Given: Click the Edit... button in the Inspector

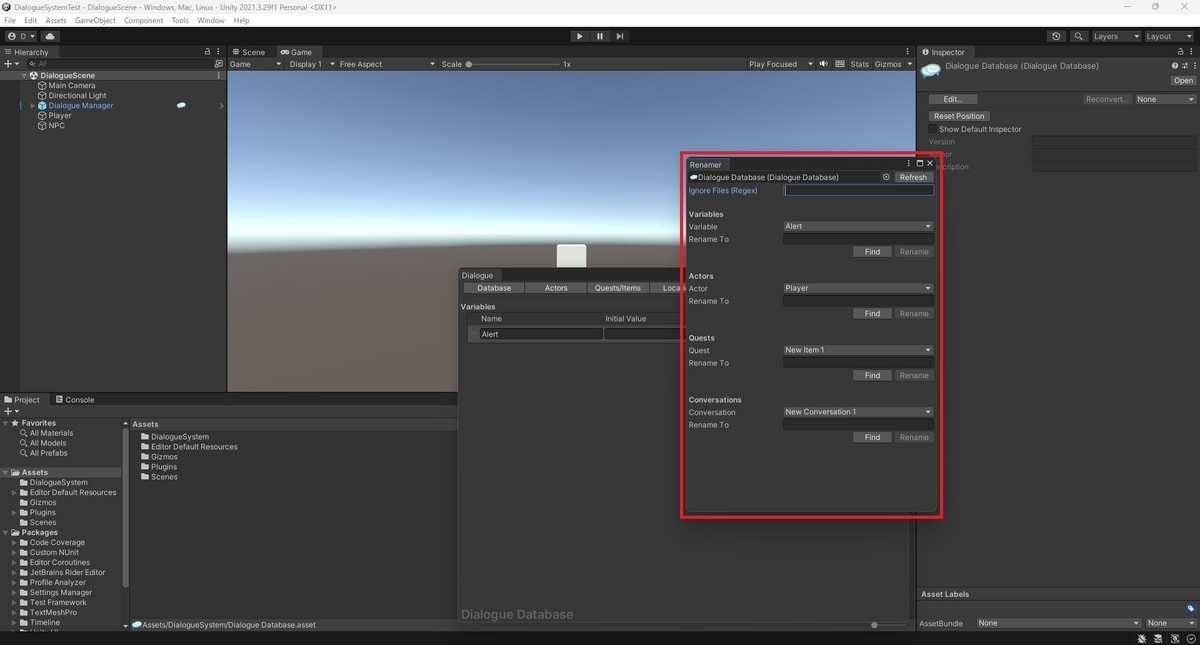Looking at the screenshot, I should pos(953,99).
